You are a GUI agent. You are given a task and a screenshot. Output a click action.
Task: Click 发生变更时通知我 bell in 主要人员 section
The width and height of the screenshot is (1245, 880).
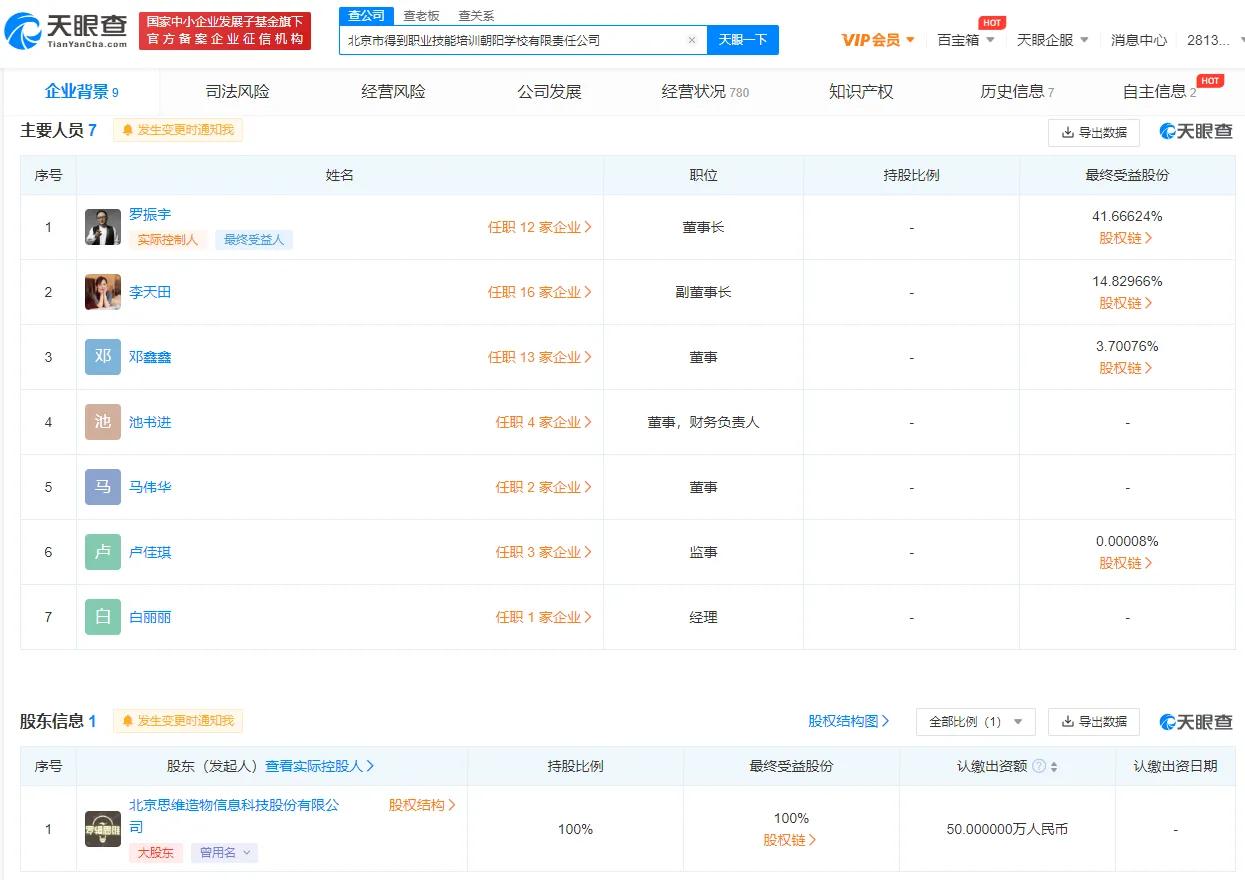pyautogui.click(x=178, y=130)
